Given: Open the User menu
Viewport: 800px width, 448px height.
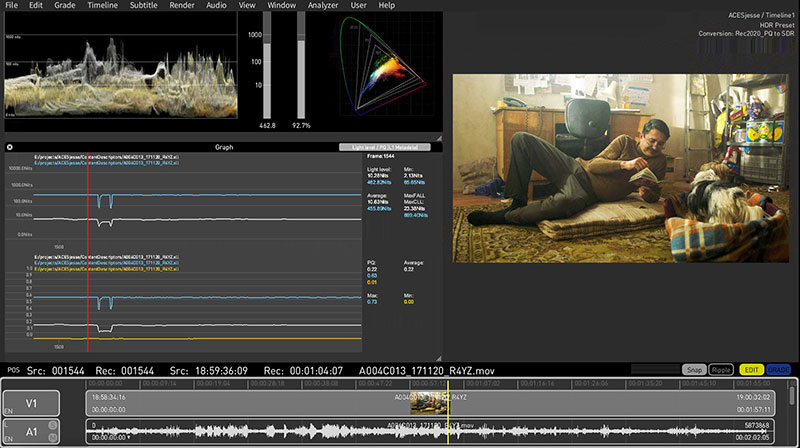Looking at the screenshot, I should [x=358, y=5].
